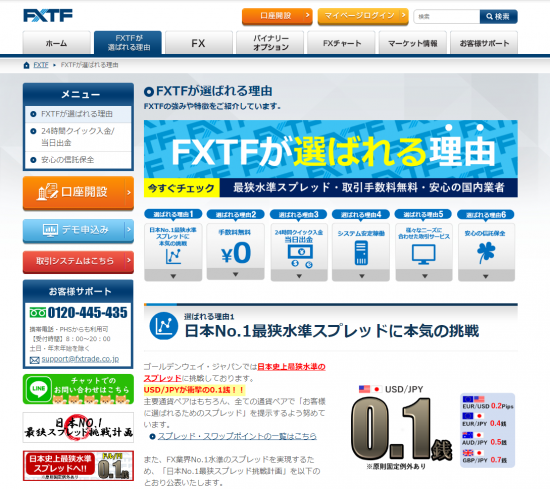550x489 pixels.
Task: Select 安心の信託保全 in side menu
Action: (x=78, y=160)
